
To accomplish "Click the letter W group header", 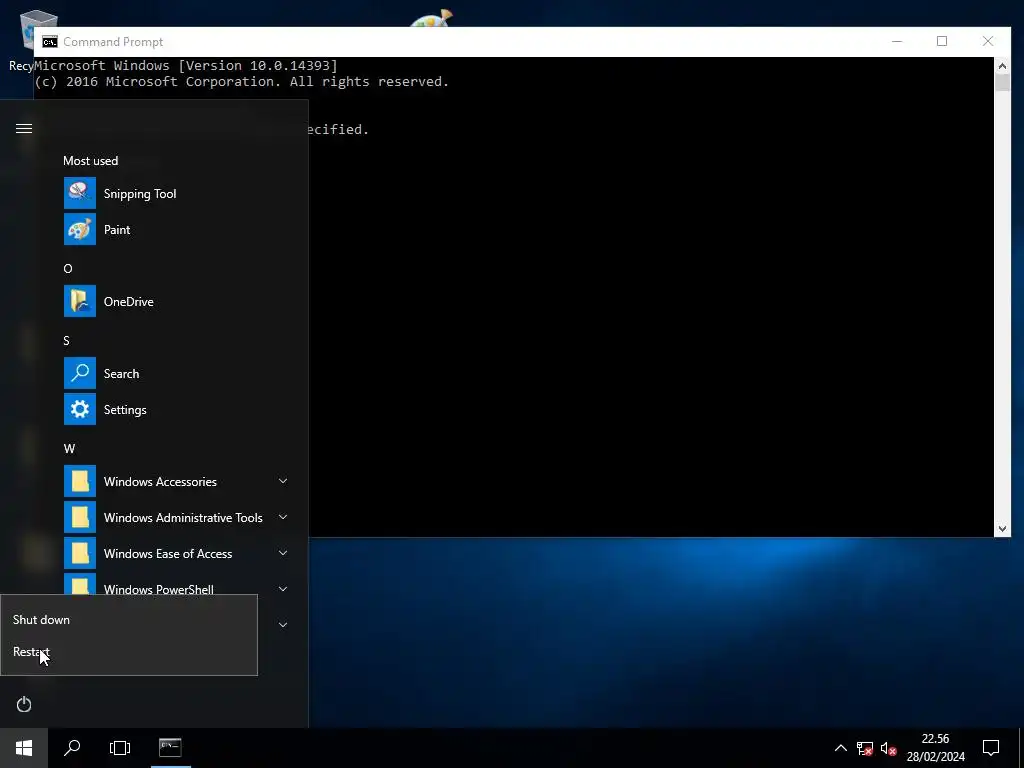I will pyautogui.click(x=69, y=449).
